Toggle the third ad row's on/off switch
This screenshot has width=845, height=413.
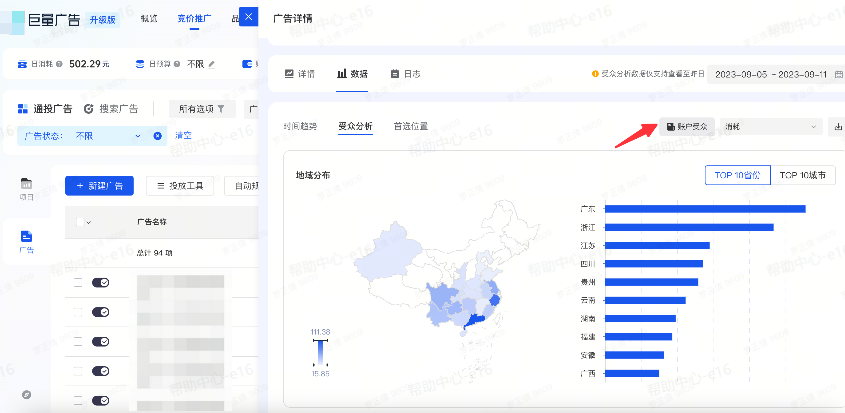[101, 341]
